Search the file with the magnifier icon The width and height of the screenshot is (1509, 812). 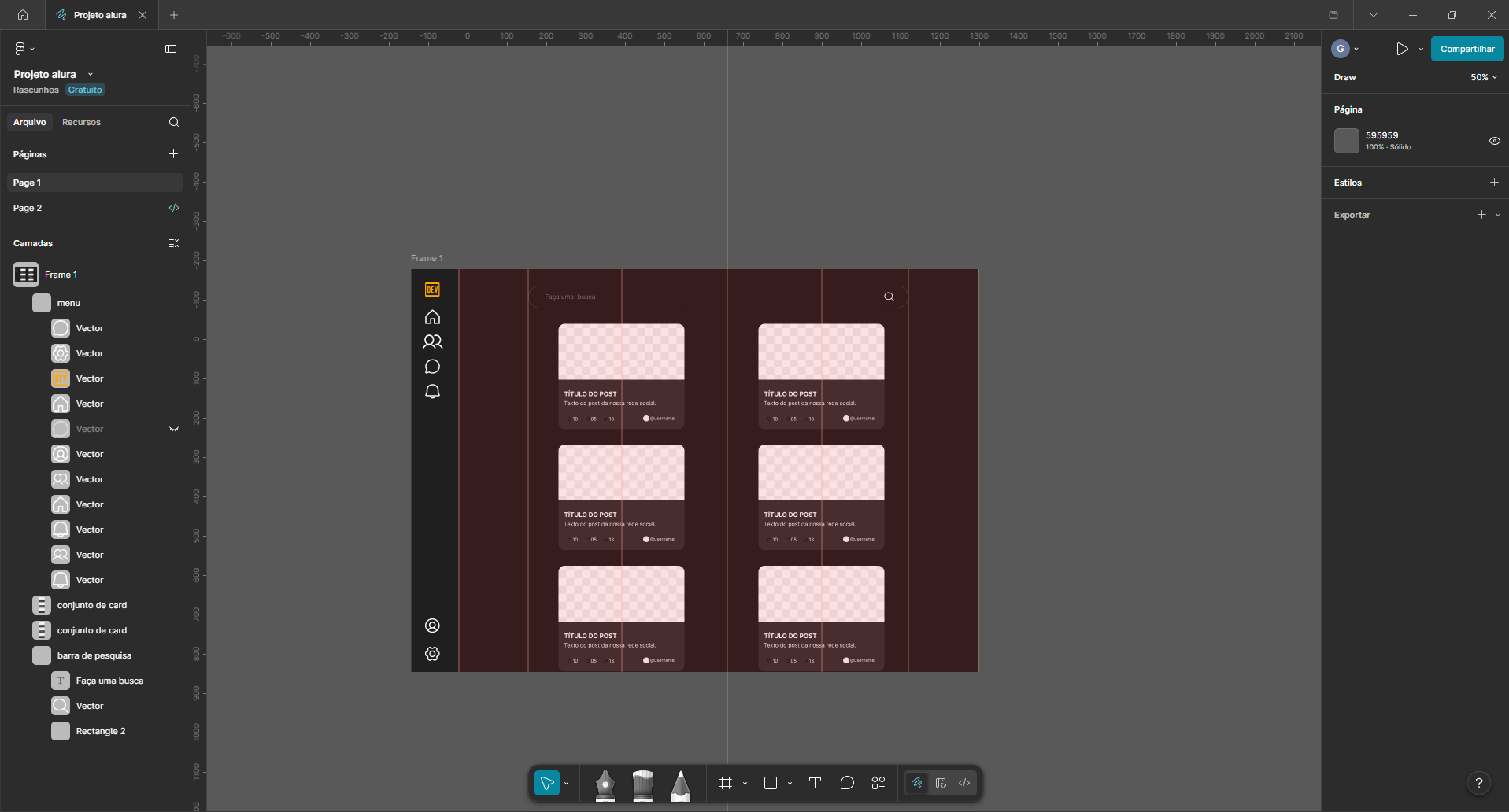(174, 122)
